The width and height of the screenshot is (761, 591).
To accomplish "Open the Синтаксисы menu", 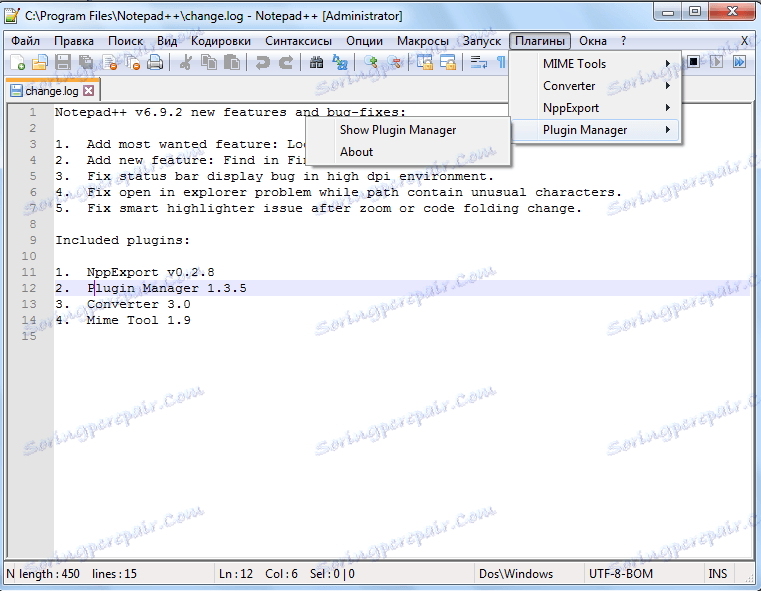I will click(x=298, y=41).
